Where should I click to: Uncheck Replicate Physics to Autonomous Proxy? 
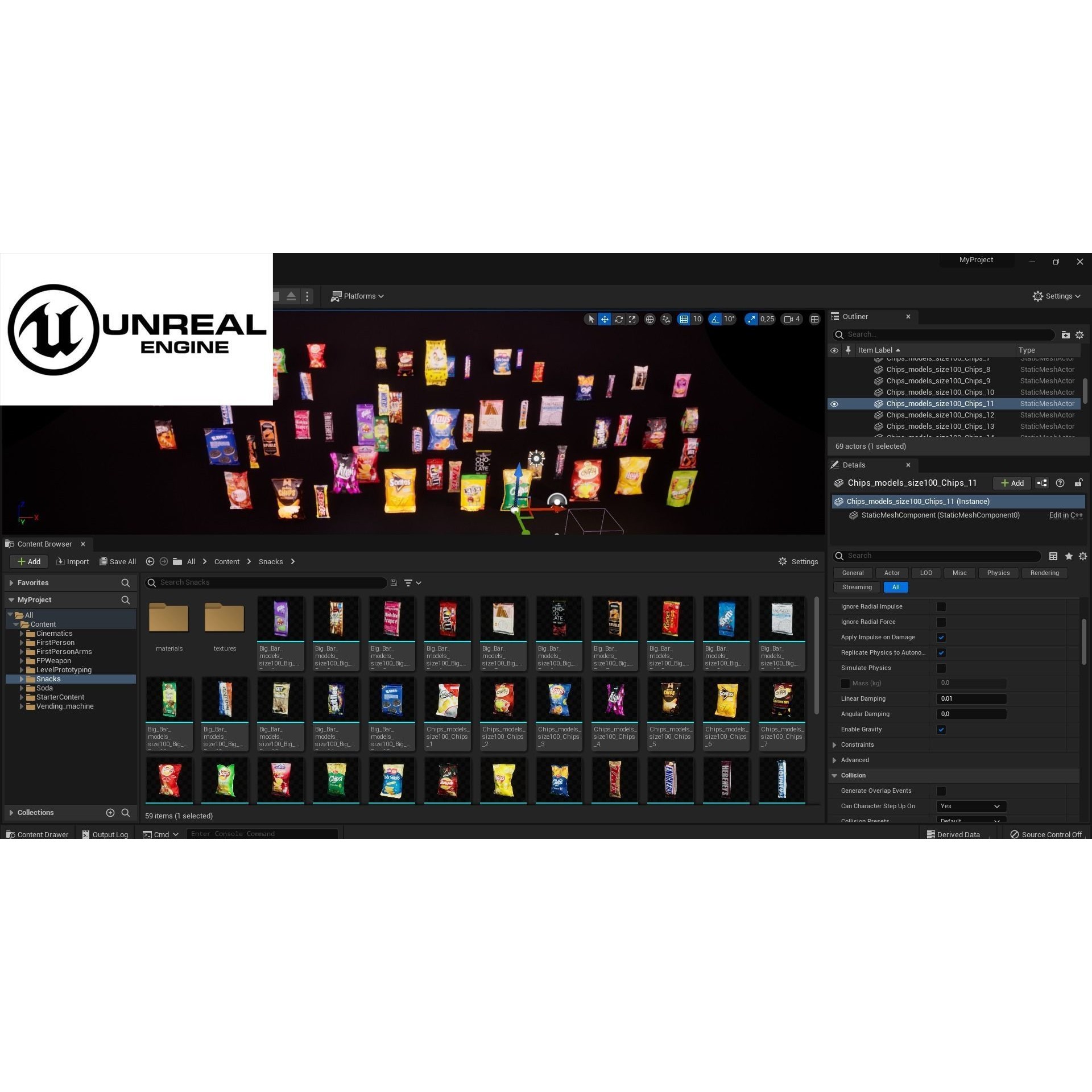click(x=941, y=653)
